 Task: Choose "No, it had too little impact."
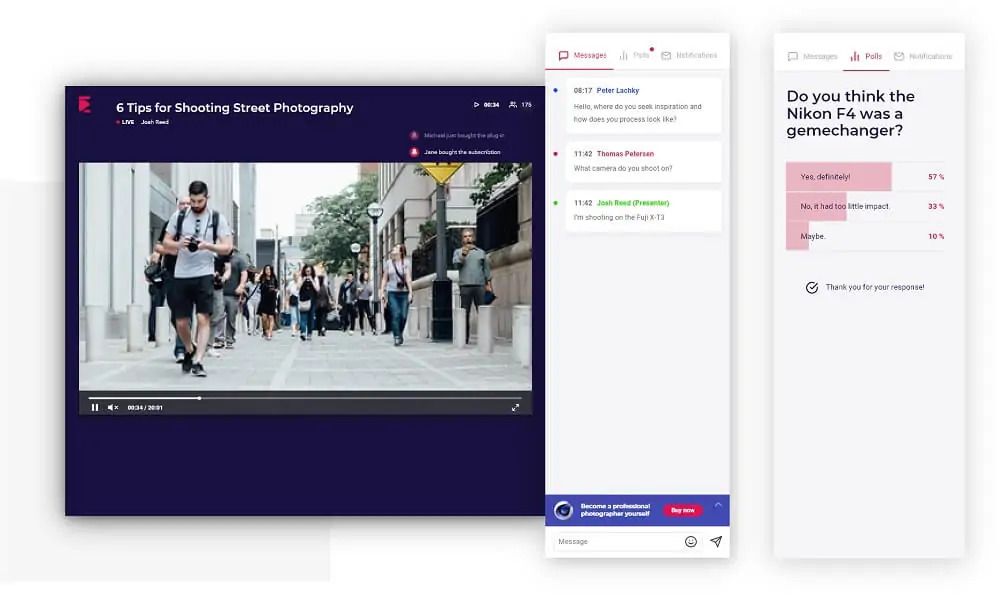(x=845, y=206)
